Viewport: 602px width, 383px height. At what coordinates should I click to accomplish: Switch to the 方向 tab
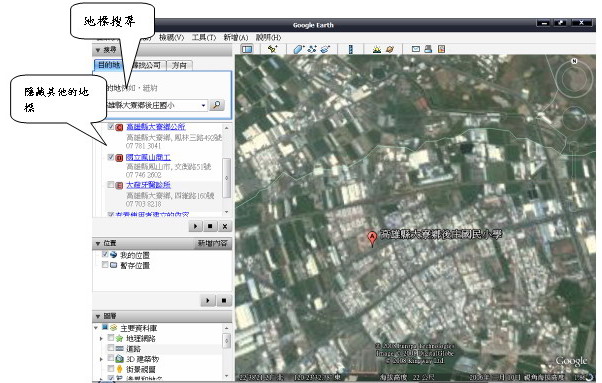[179, 65]
